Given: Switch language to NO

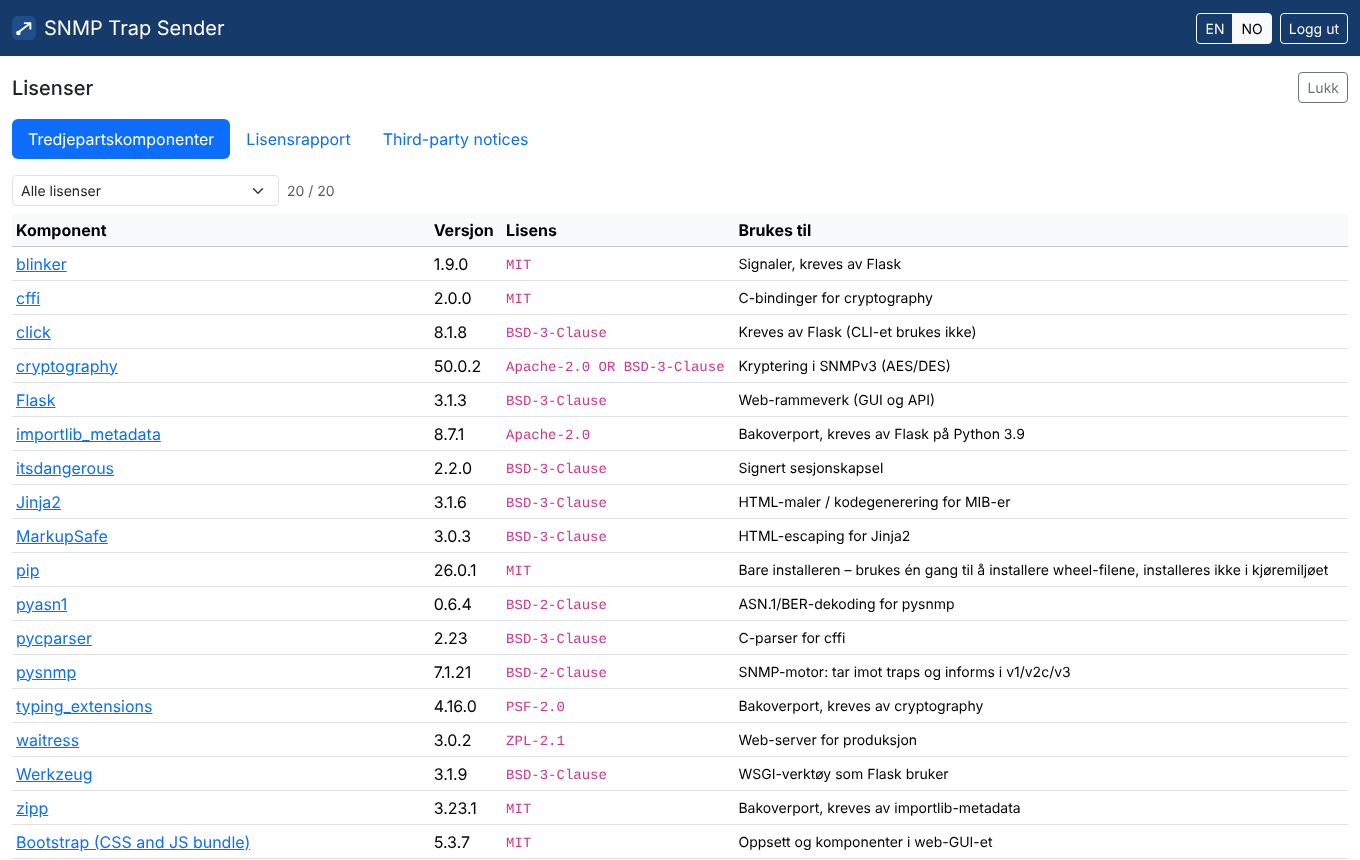Looking at the screenshot, I should tap(1252, 29).
